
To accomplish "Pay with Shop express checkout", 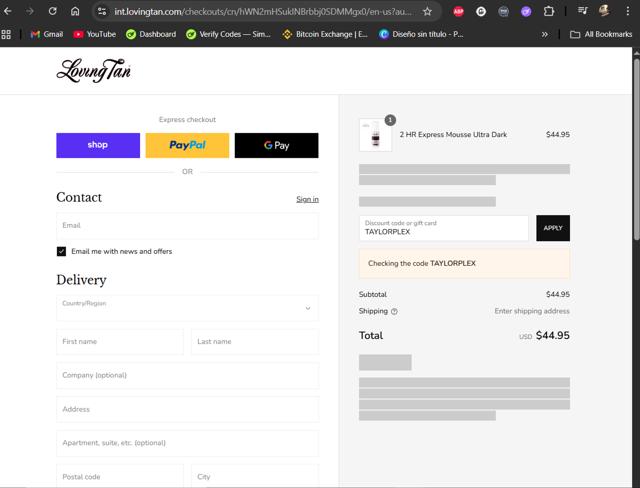I will click(98, 145).
